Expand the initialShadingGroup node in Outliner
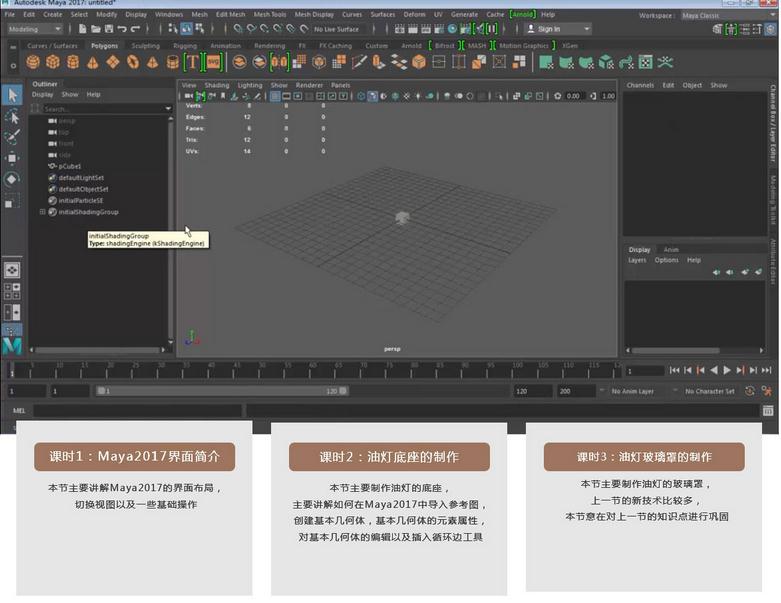781x603 pixels. 42,212
